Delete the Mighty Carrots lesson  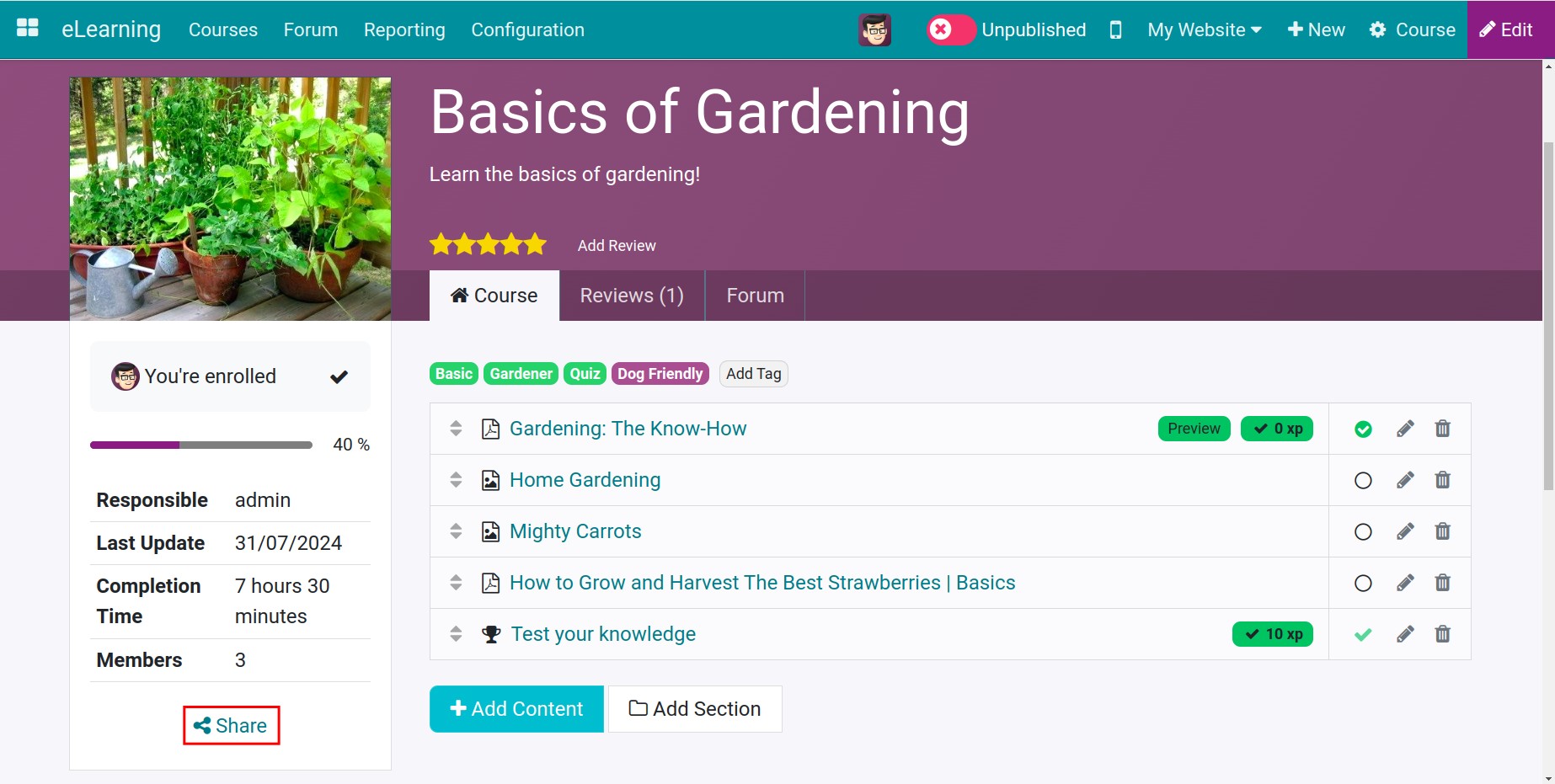pos(1443,531)
